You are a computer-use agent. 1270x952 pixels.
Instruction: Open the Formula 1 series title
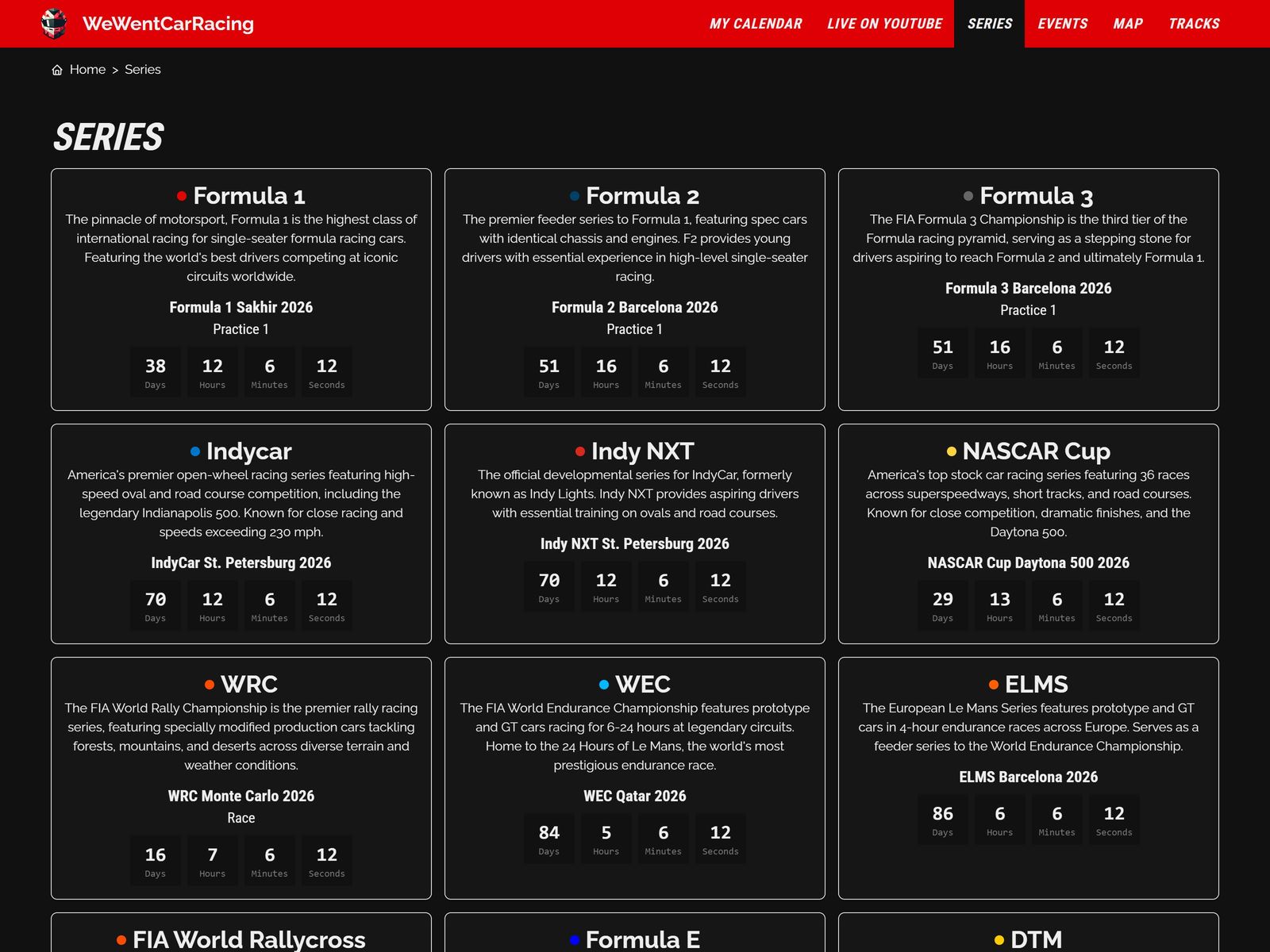click(249, 196)
